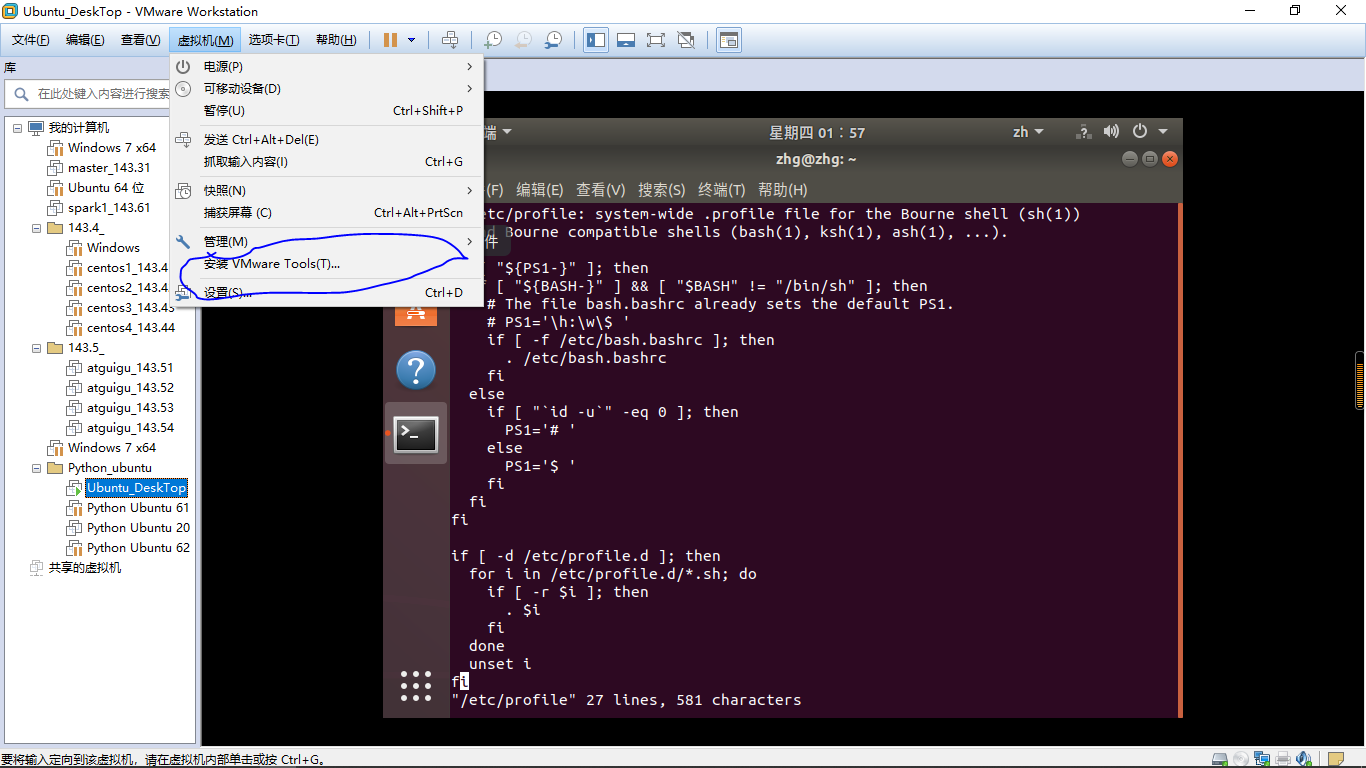1366x768 pixels.
Task: Collapse the Python_ubuntu folder node
Action: click(x=36, y=468)
